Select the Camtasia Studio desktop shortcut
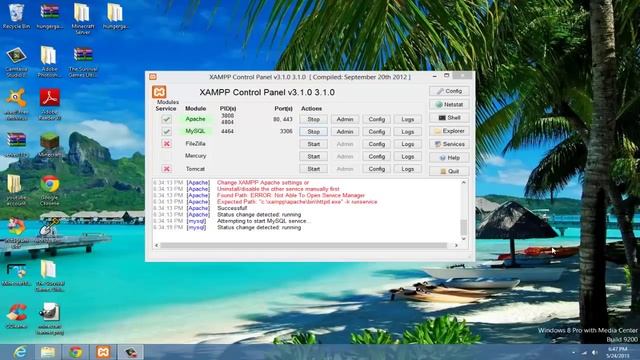Image resolution: width=640 pixels, height=360 pixels. coord(16,62)
